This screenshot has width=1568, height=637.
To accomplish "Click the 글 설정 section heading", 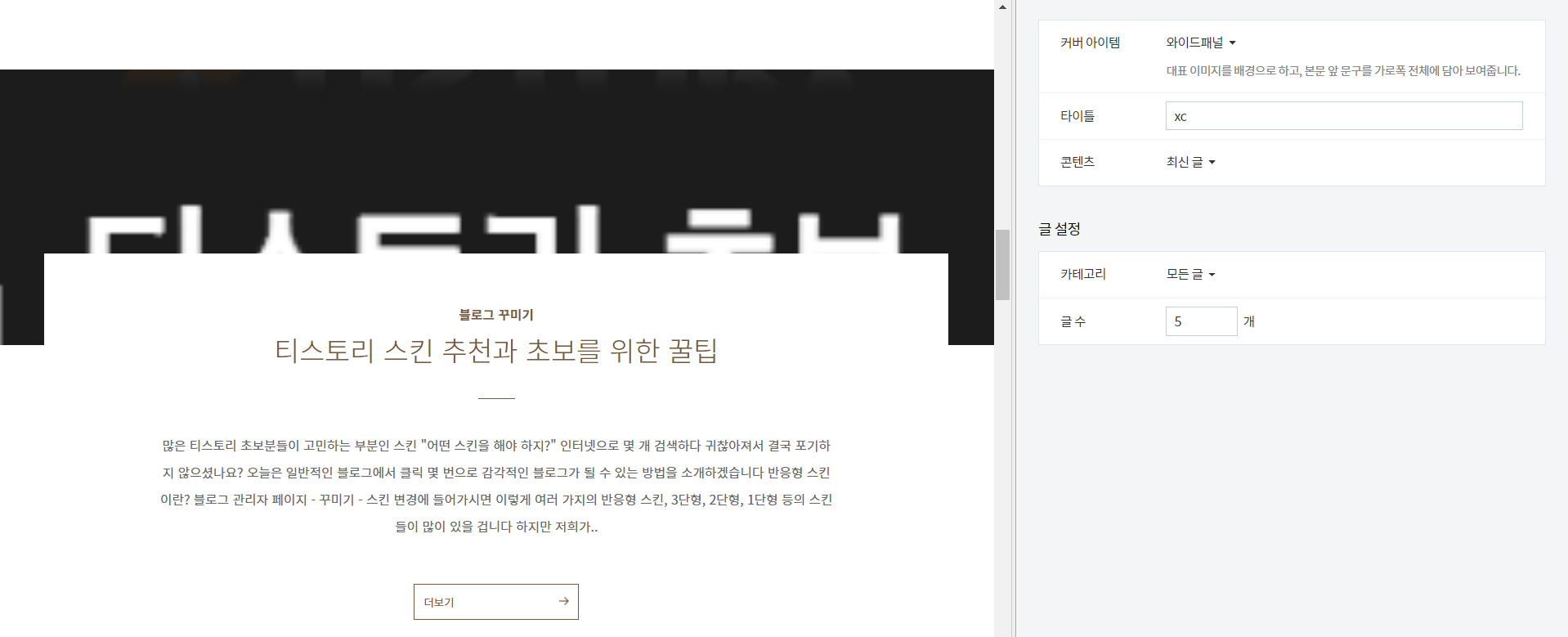I will 1060,229.
